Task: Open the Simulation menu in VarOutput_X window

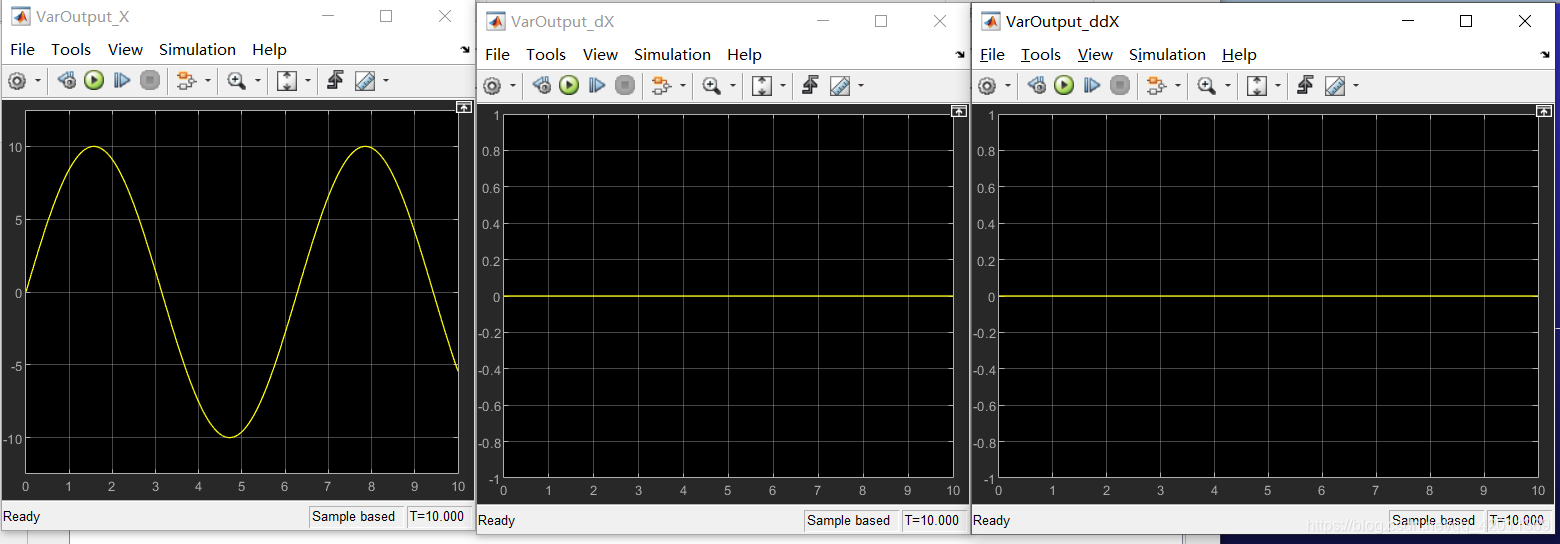Action: point(197,49)
